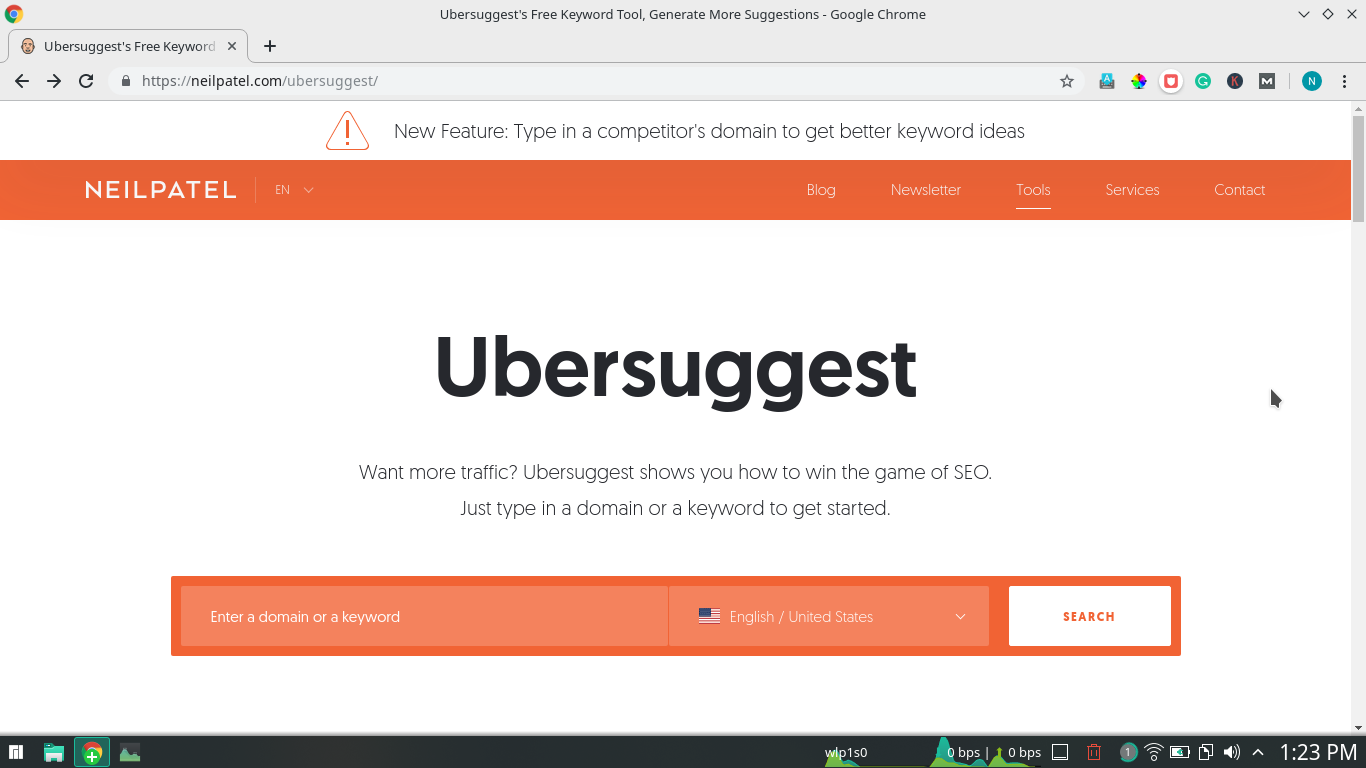Open the Services menu item
The image size is (1366, 768).
pyautogui.click(x=1132, y=190)
